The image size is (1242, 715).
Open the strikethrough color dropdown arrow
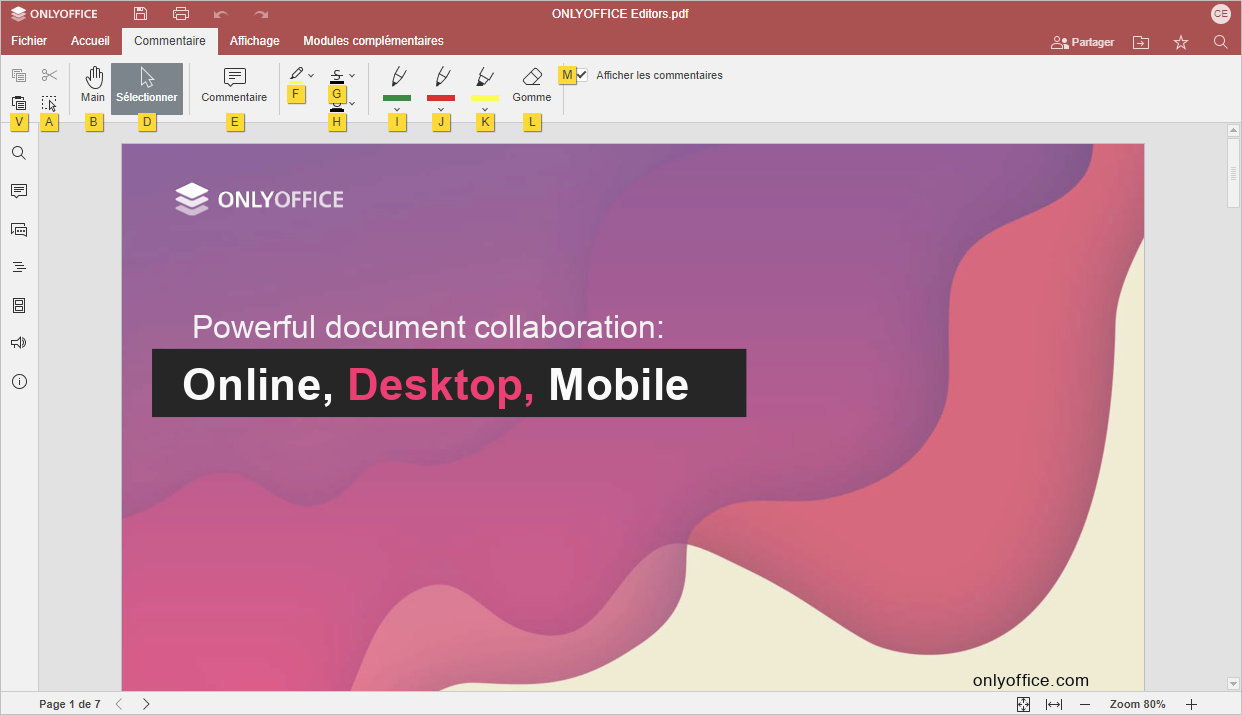point(352,75)
